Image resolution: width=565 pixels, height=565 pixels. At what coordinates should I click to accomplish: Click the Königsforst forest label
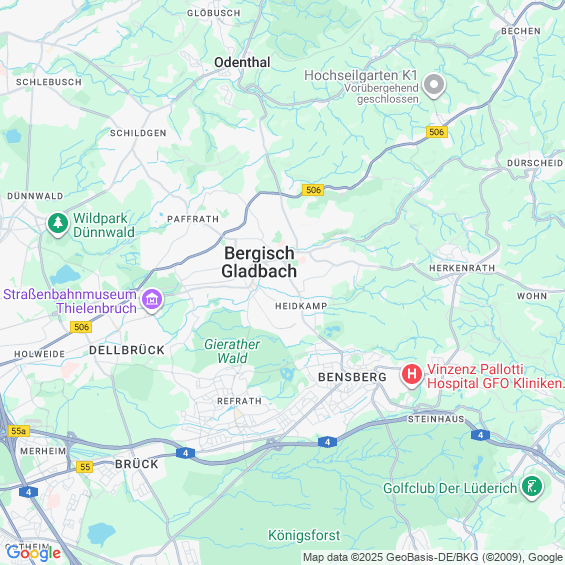pos(304,535)
